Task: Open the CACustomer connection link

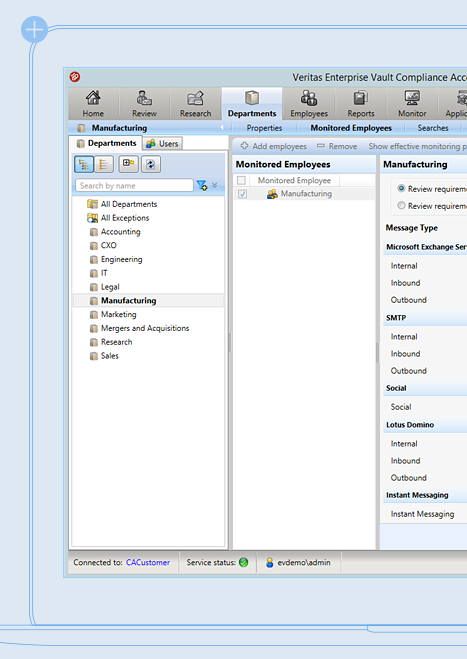Action: [x=148, y=562]
